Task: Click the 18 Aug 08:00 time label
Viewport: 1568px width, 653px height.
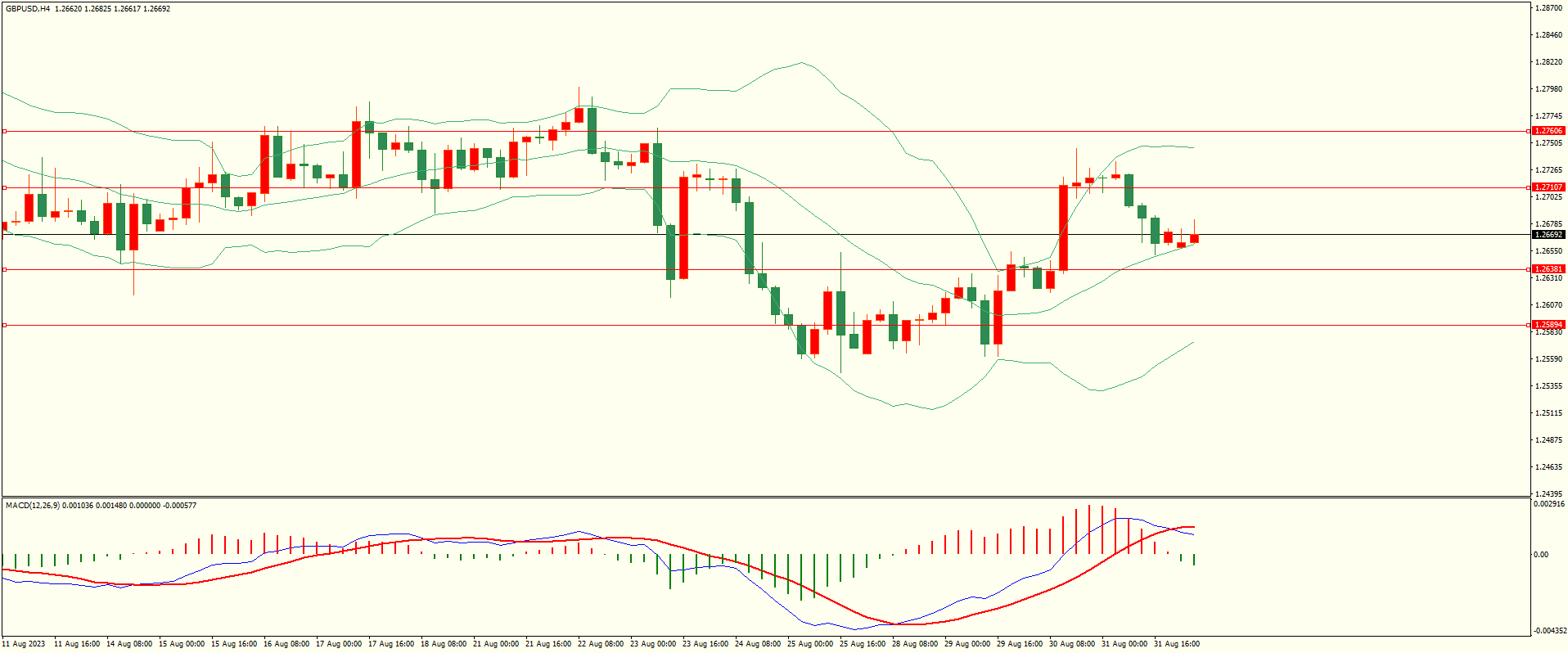Action: (x=444, y=644)
